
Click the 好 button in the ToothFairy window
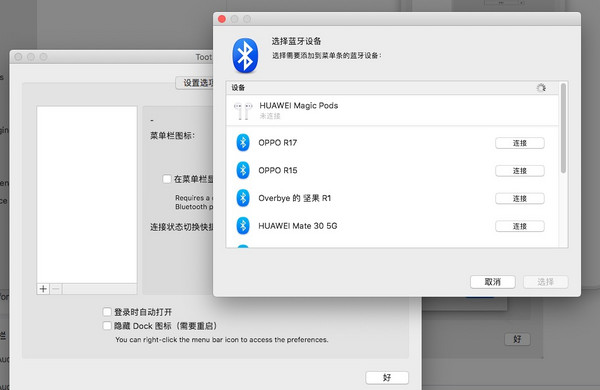(387, 378)
